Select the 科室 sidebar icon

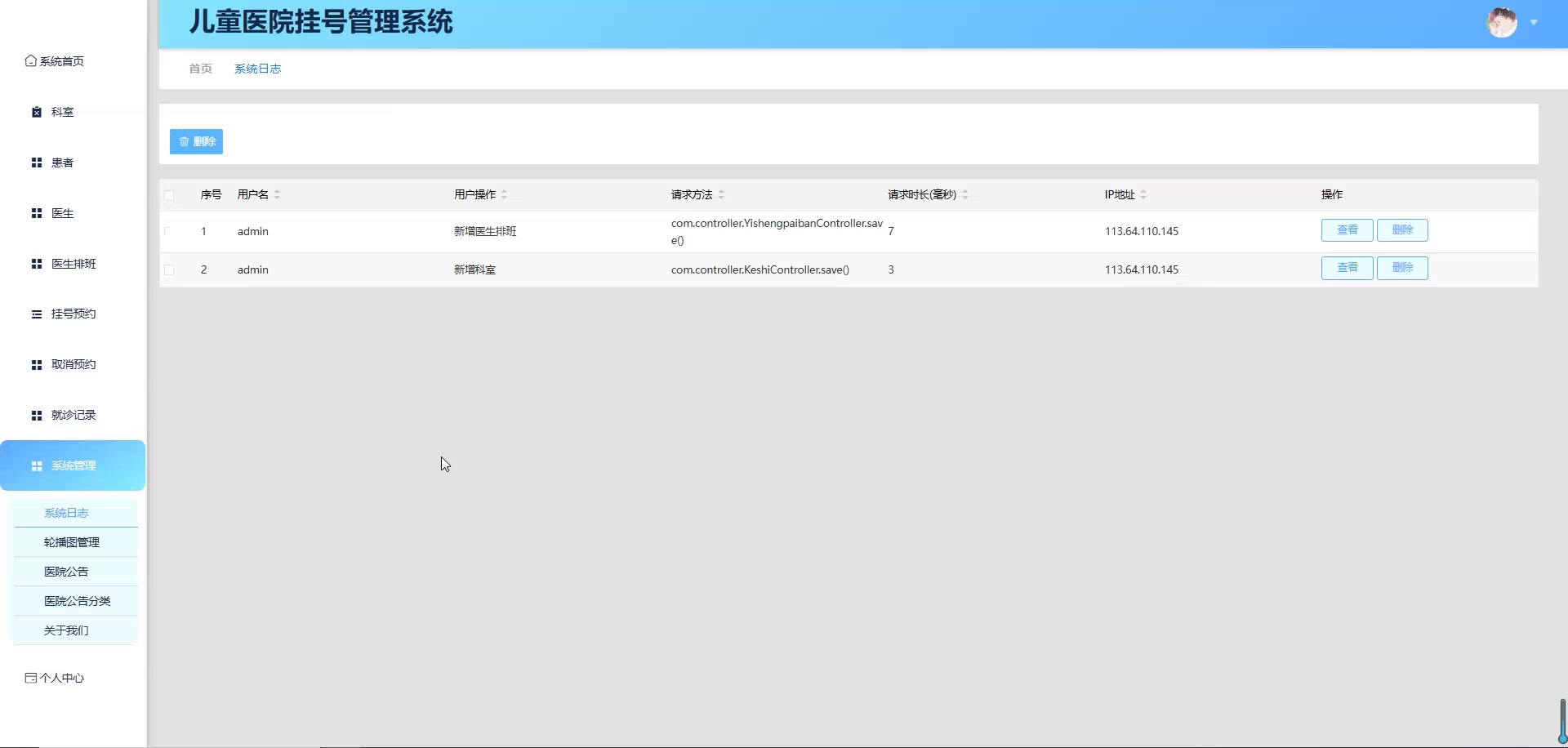pos(36,112)
